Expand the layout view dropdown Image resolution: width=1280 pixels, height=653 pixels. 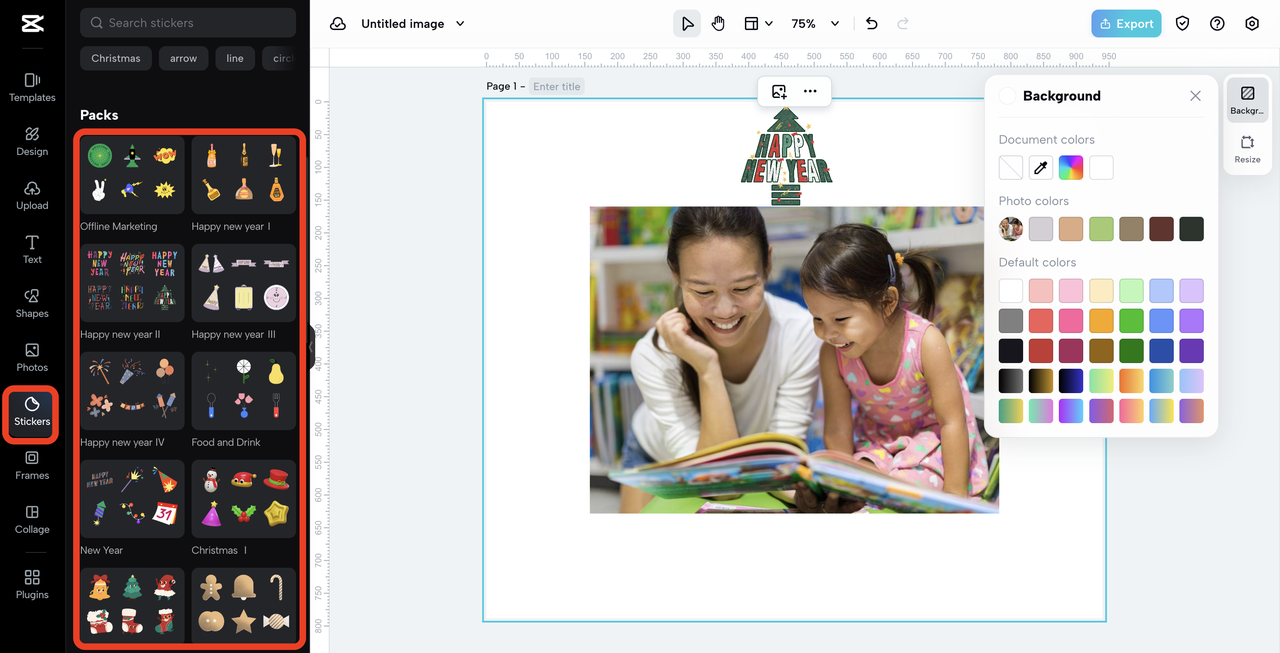(758, 24)
